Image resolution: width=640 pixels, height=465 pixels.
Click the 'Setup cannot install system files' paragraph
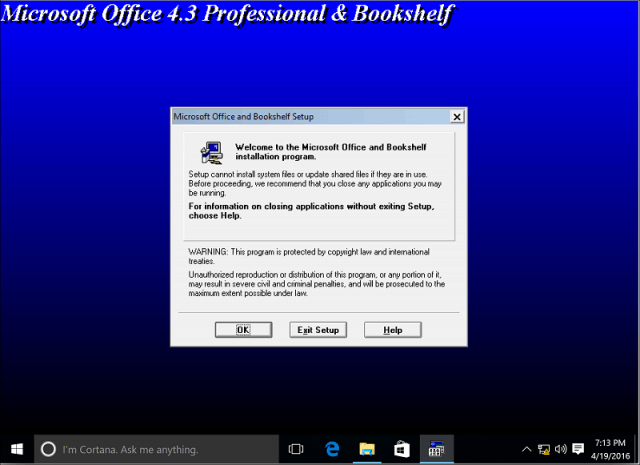click(x=315, y=184)
